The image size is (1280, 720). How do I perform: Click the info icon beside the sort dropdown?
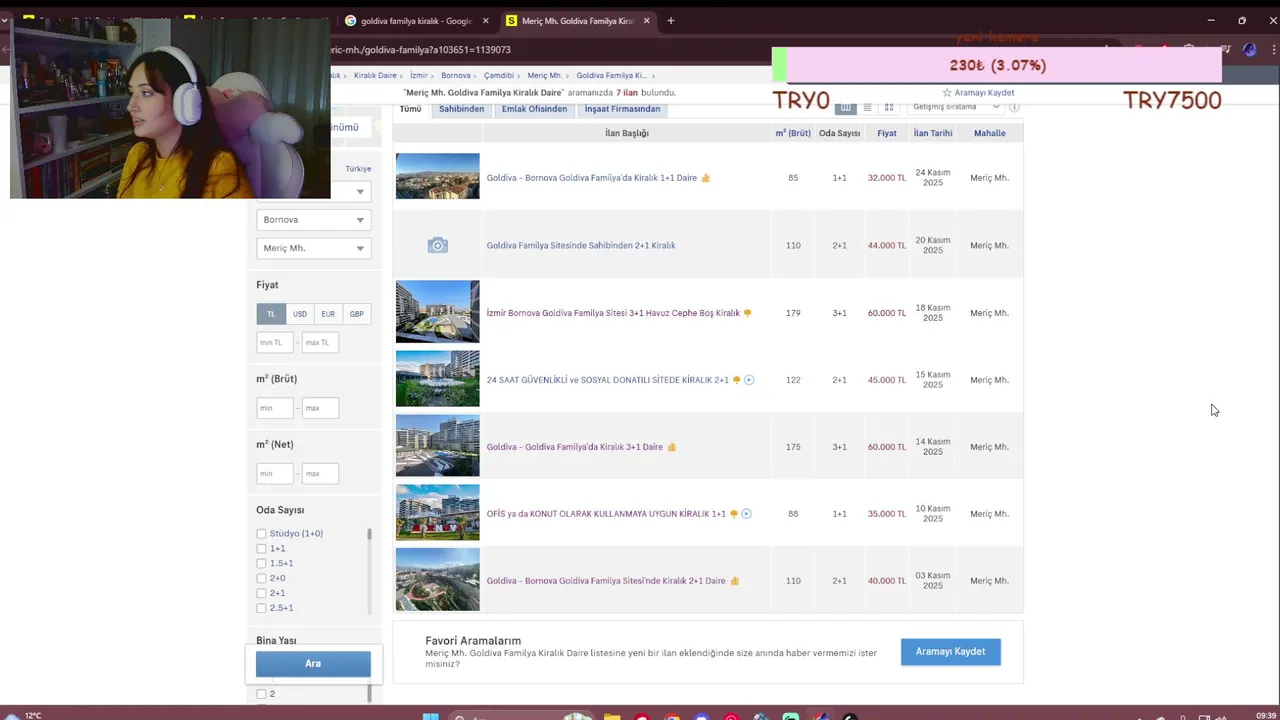1014,107
